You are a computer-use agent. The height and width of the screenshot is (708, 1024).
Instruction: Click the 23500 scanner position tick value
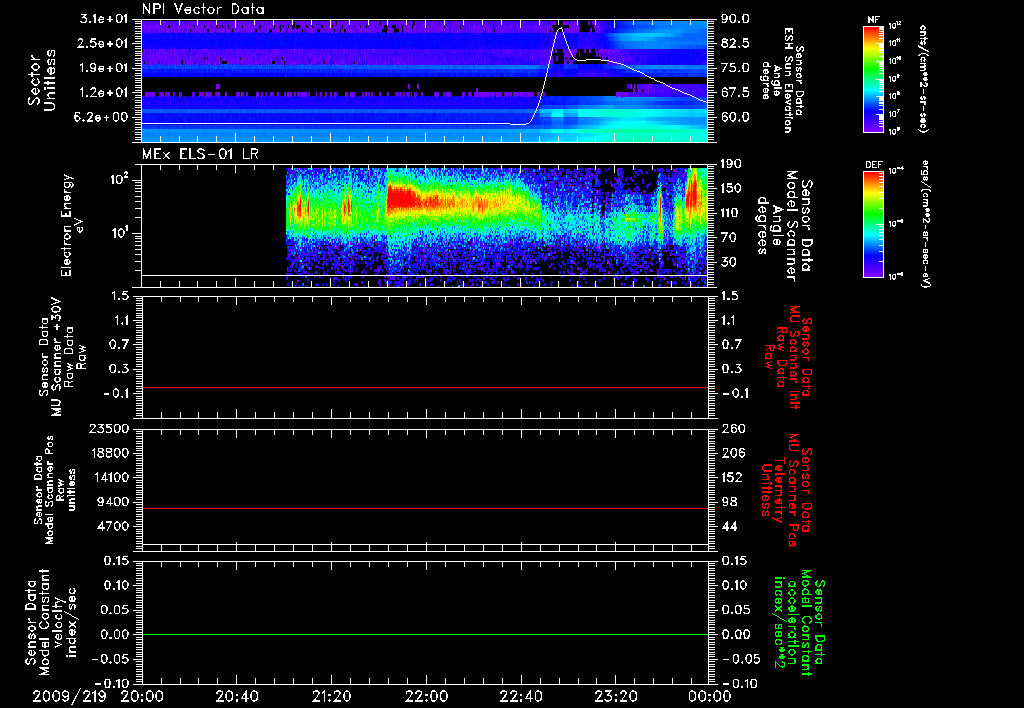click(x=110, y=428)
